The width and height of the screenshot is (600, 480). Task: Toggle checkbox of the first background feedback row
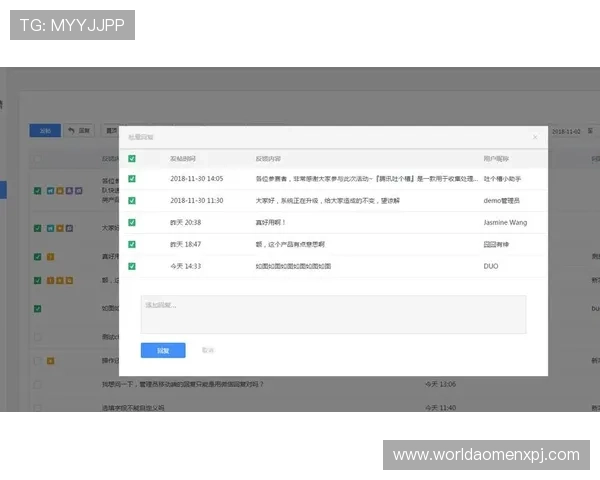tap(37, 191)
